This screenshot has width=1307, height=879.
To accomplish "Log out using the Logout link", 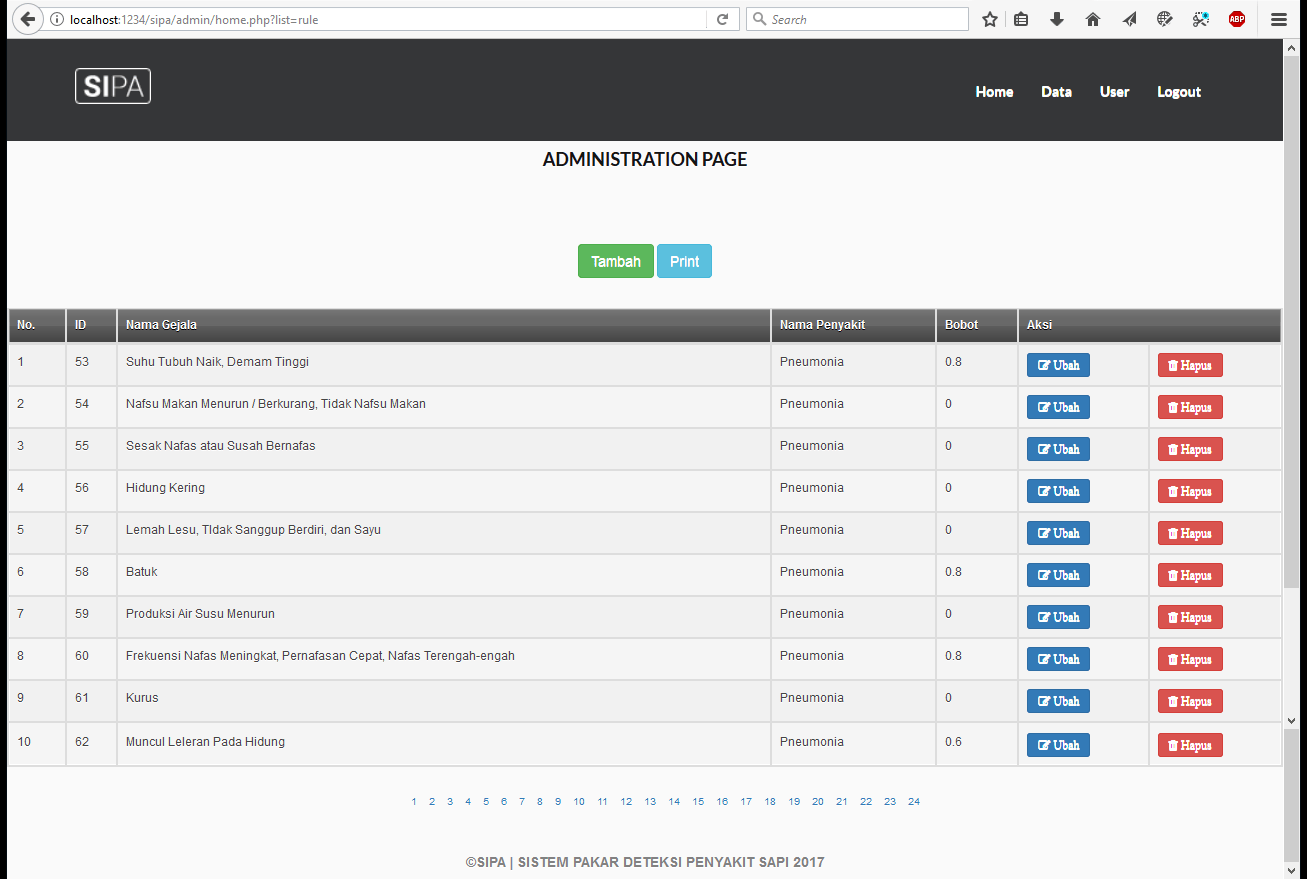I will tap(1179, 92).
